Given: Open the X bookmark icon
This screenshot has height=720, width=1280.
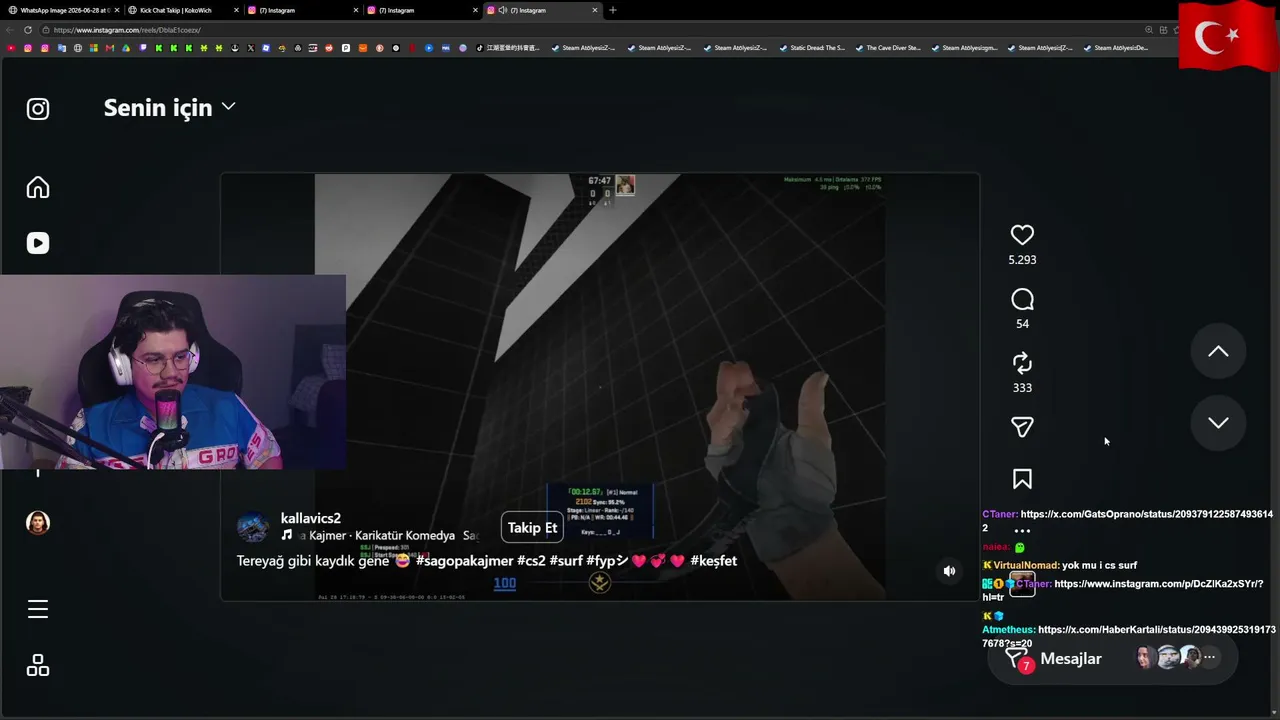Looking at the screenshot, I should tap(250, 48).
